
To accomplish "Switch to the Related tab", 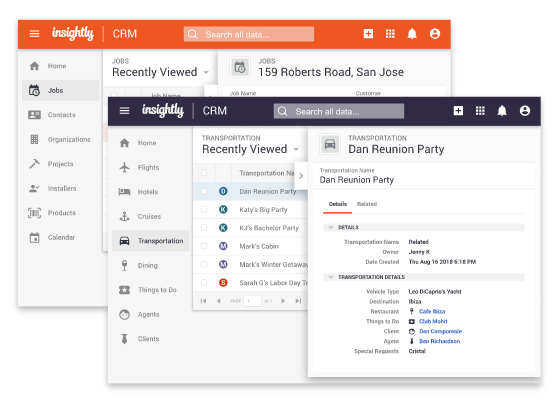I will pos(367,204).
